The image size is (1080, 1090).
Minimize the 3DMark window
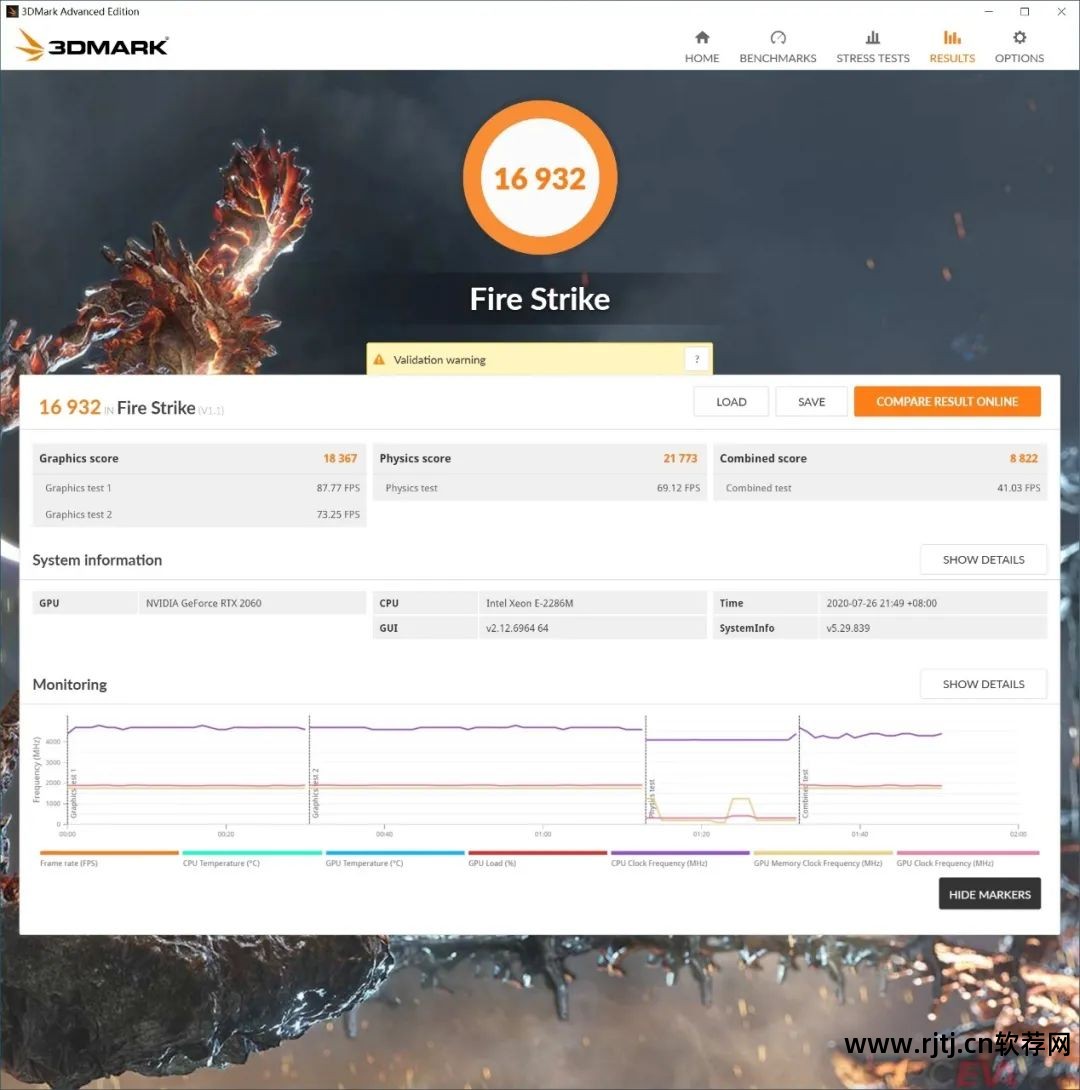pyautogui.click(x=988, y=11)
